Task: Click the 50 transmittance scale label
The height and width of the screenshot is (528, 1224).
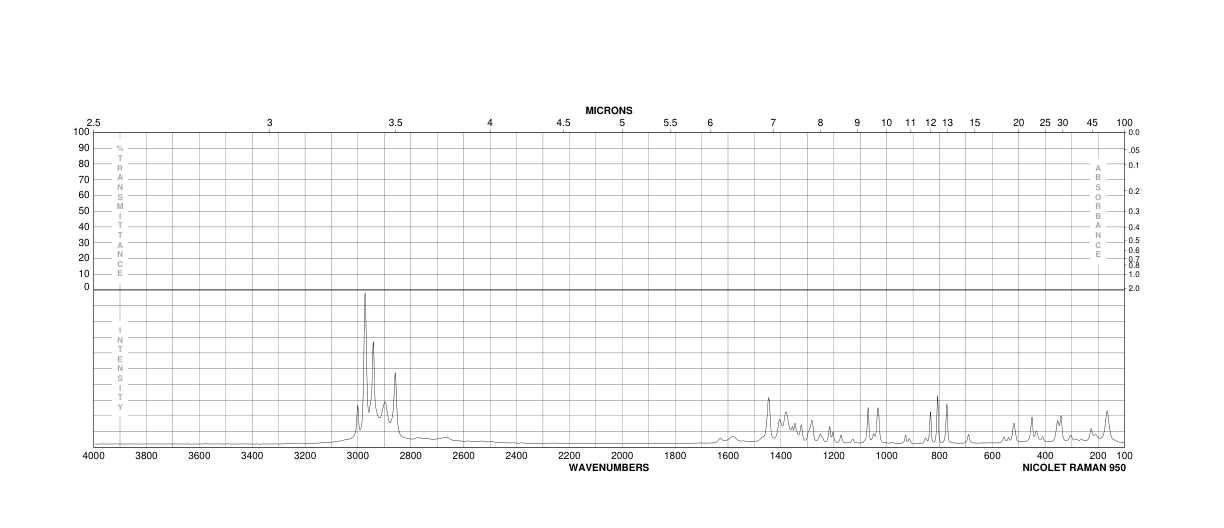Action: (85, 211)
